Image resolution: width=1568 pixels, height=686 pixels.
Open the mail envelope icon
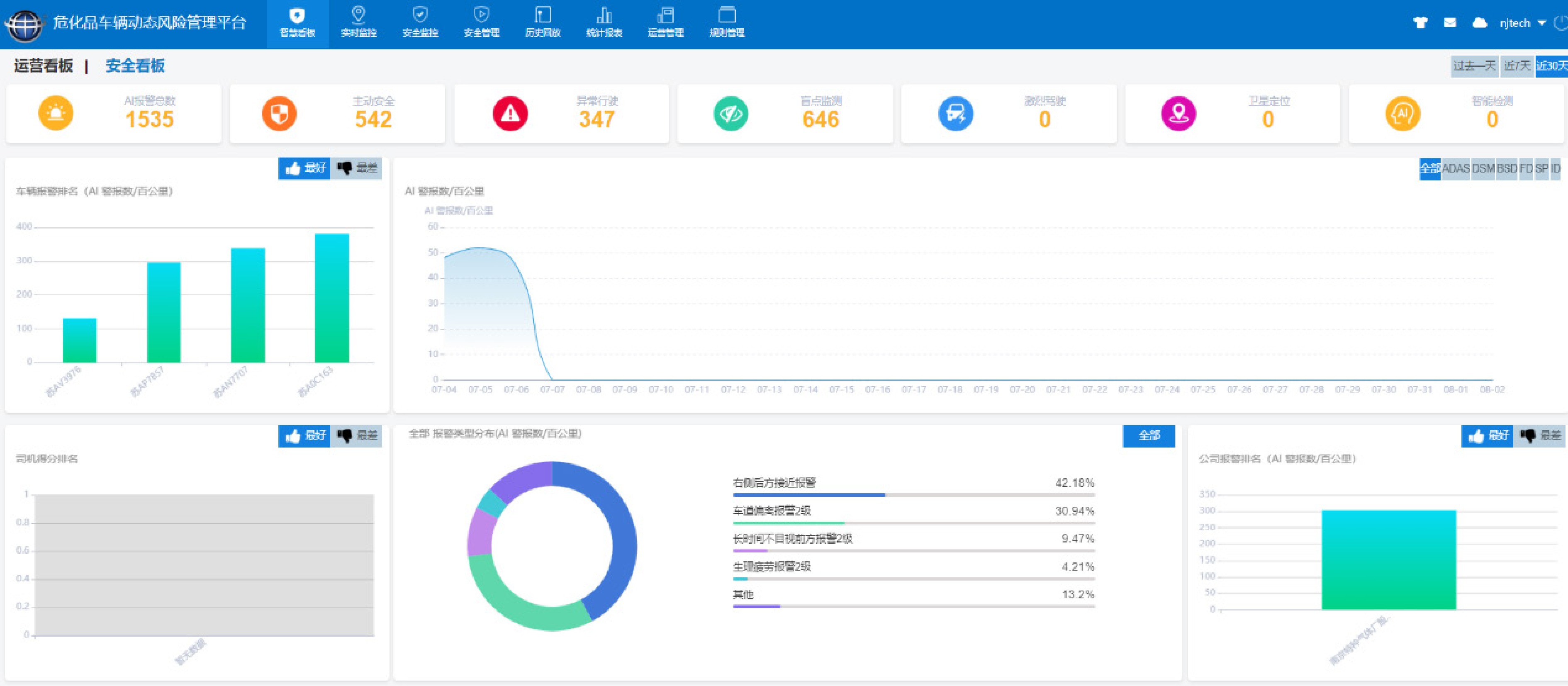tap(1450, 23)
